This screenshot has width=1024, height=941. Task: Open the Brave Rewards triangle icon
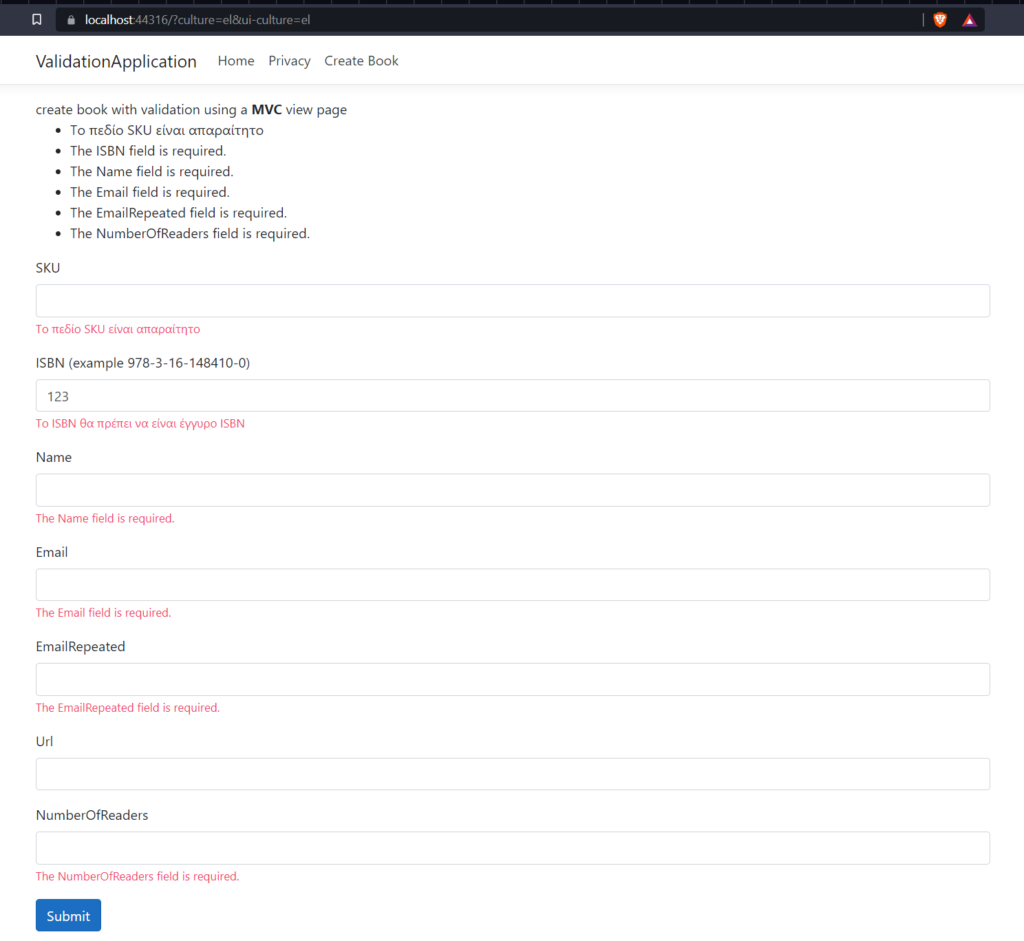[x=969, y=18]
